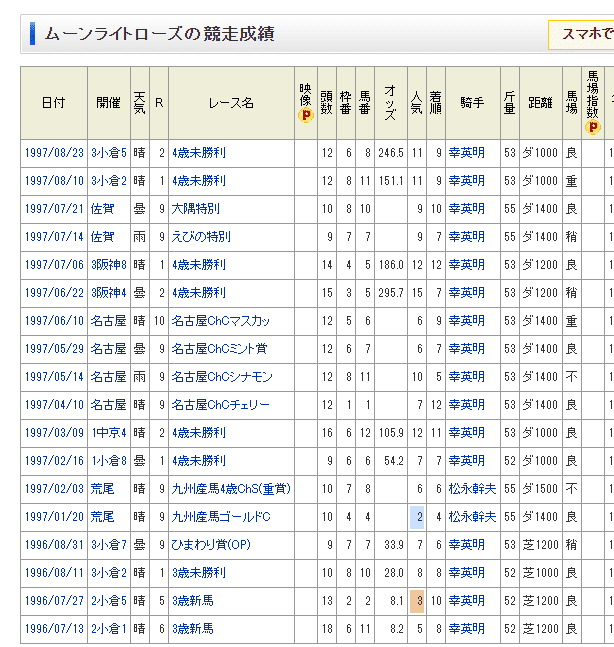Viewport: 614px width, 647px height.
Task: Select the 3歳未勝利 race on 1996/08/11
Action: [x=198, y=573]
